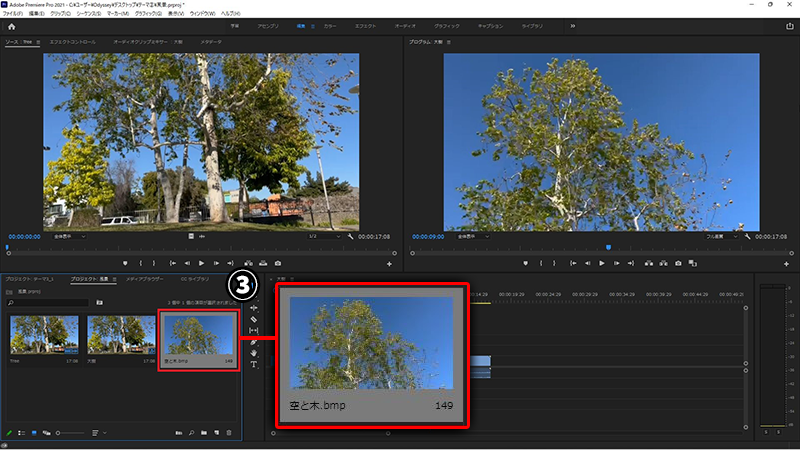Open Program monitor settings wrench icon
This screenshot has height=450, width=800.
[747, 237]
